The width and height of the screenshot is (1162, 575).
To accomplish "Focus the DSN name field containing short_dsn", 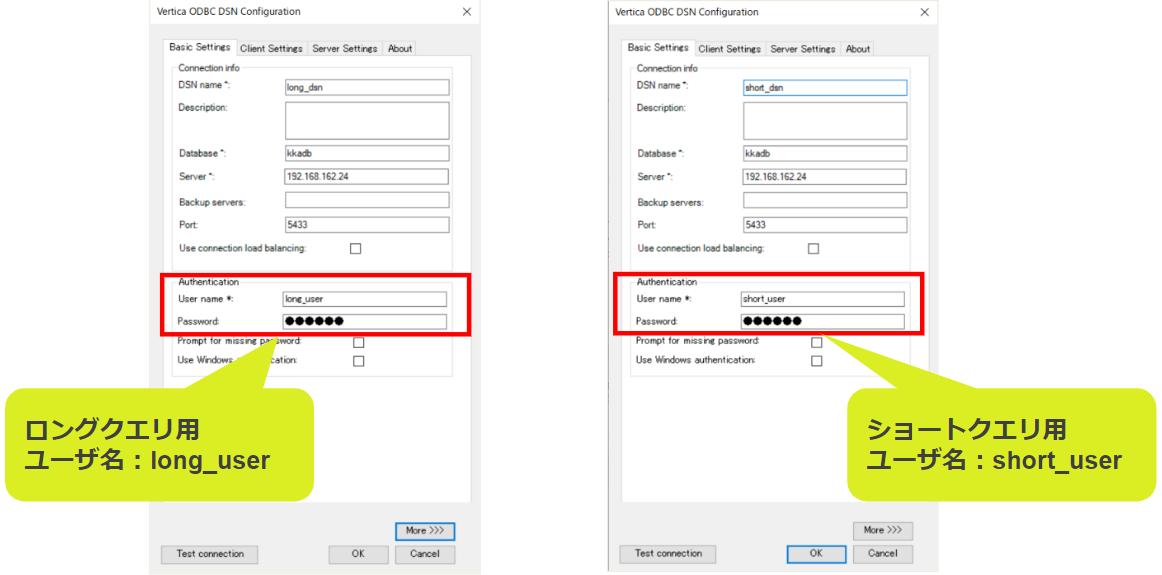I will [825, 88].
